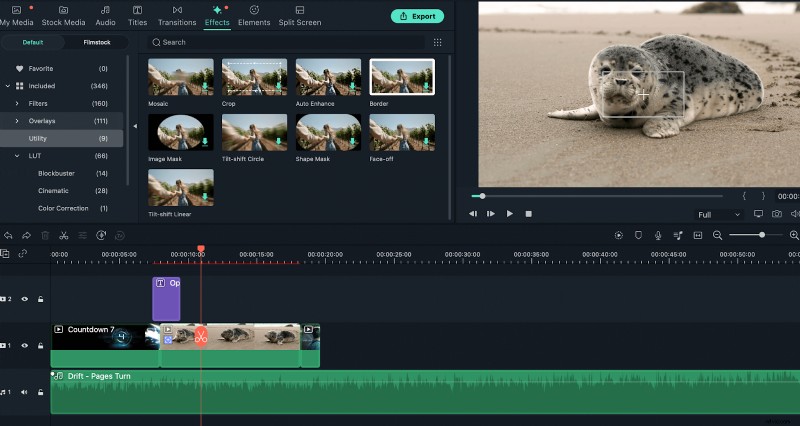Lock video track 2
Image resolution: width=800 pixels, height=426 pixels.
click(40, 299)
